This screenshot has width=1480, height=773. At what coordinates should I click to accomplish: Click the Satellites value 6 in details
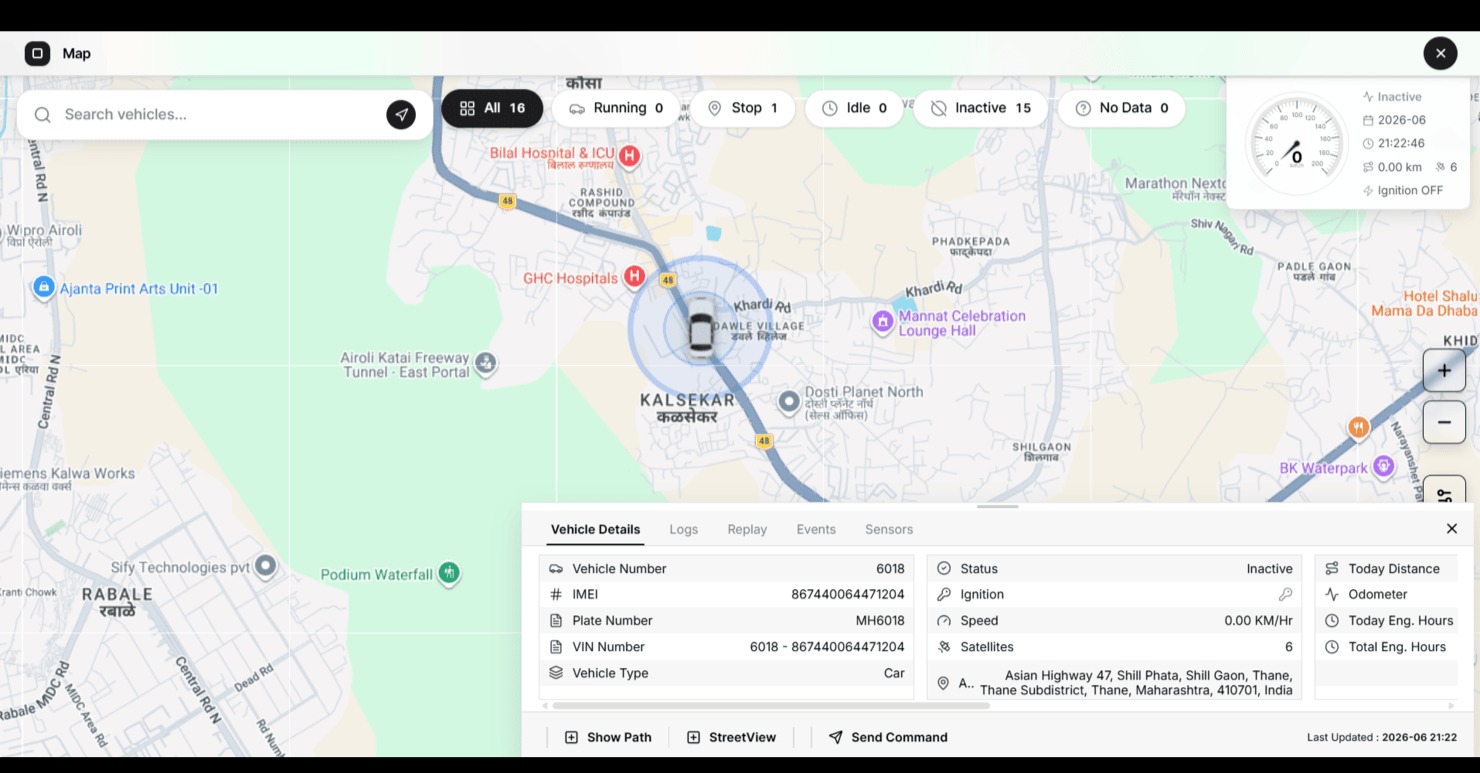(x=1289, y=647)
